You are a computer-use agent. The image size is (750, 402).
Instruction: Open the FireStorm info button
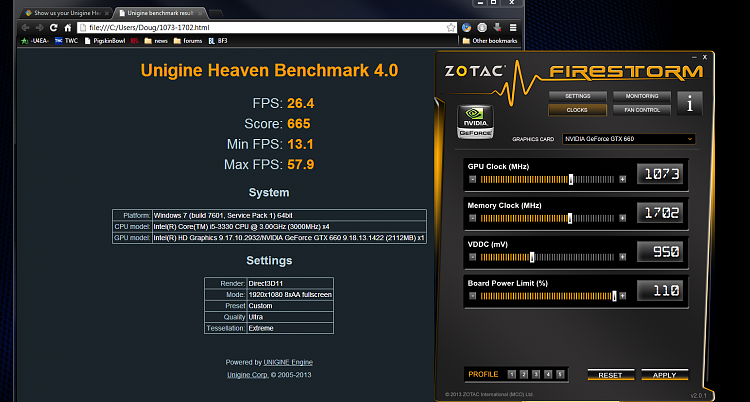[690, 103]
